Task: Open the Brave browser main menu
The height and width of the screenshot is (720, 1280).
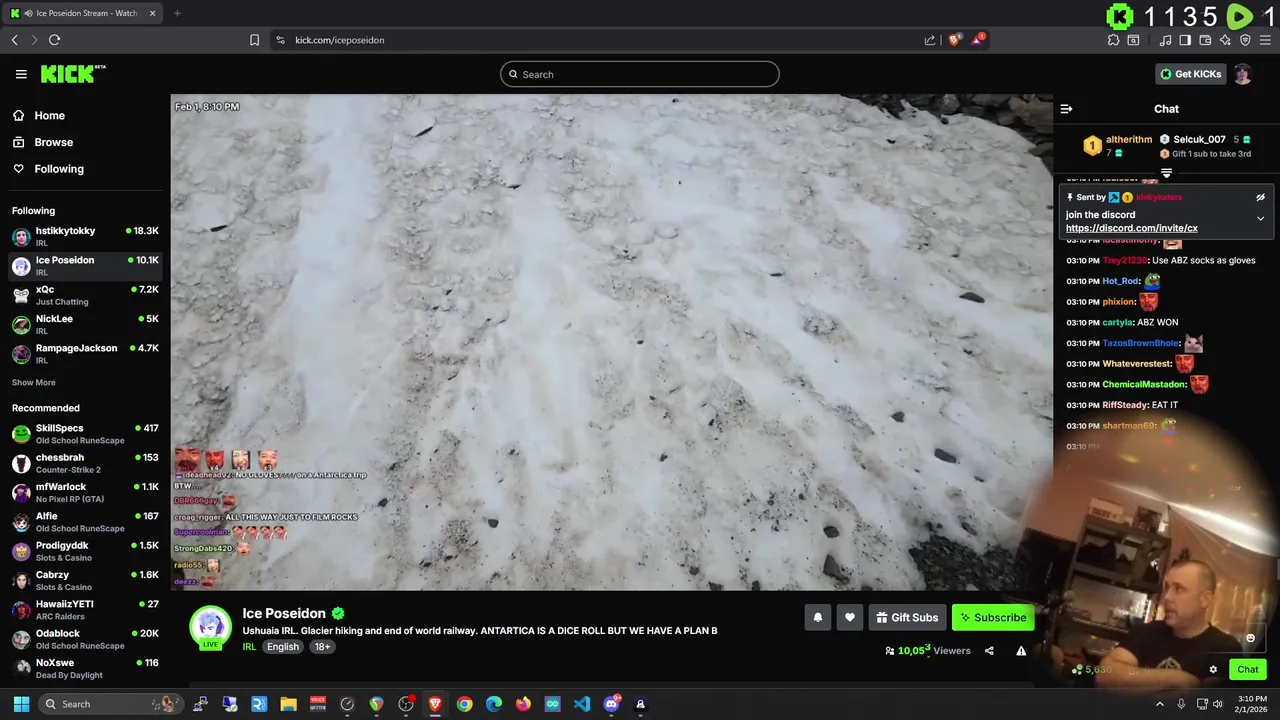Action: click(x=1265, y=40)
